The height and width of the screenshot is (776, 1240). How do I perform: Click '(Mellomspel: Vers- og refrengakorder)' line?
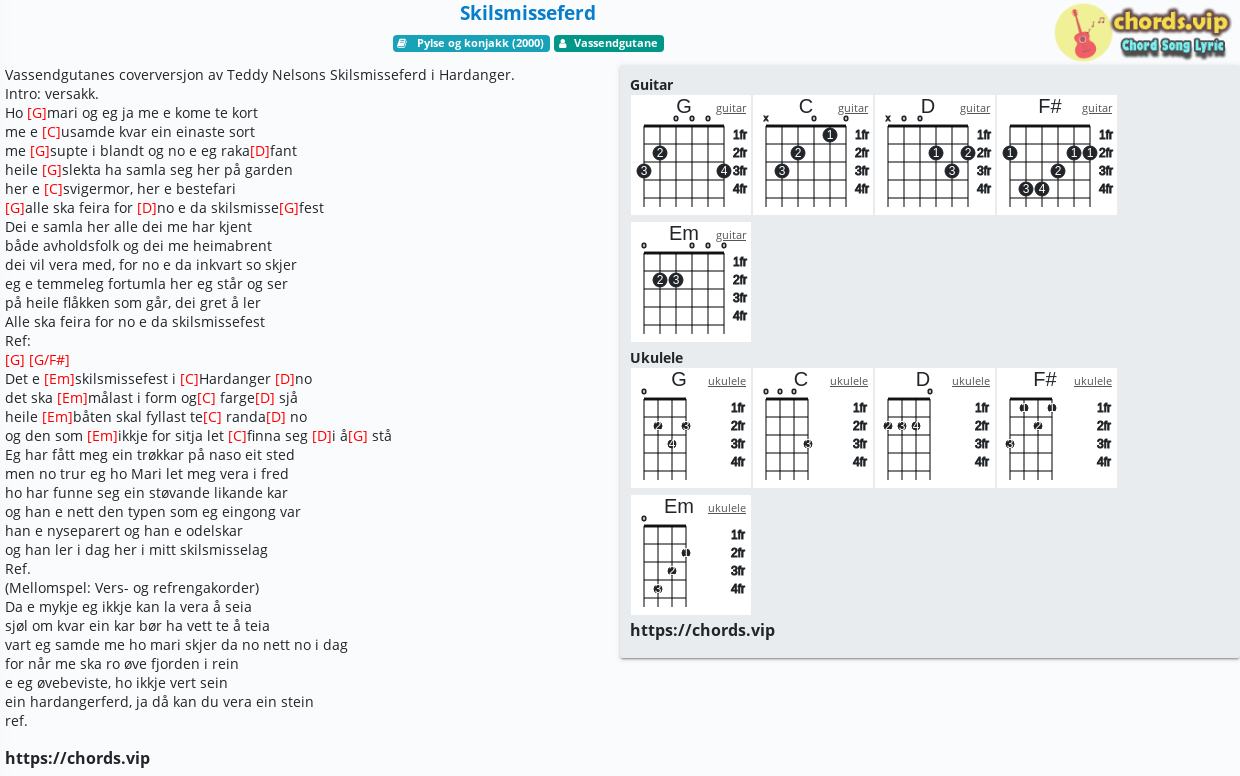coord(132,588)
